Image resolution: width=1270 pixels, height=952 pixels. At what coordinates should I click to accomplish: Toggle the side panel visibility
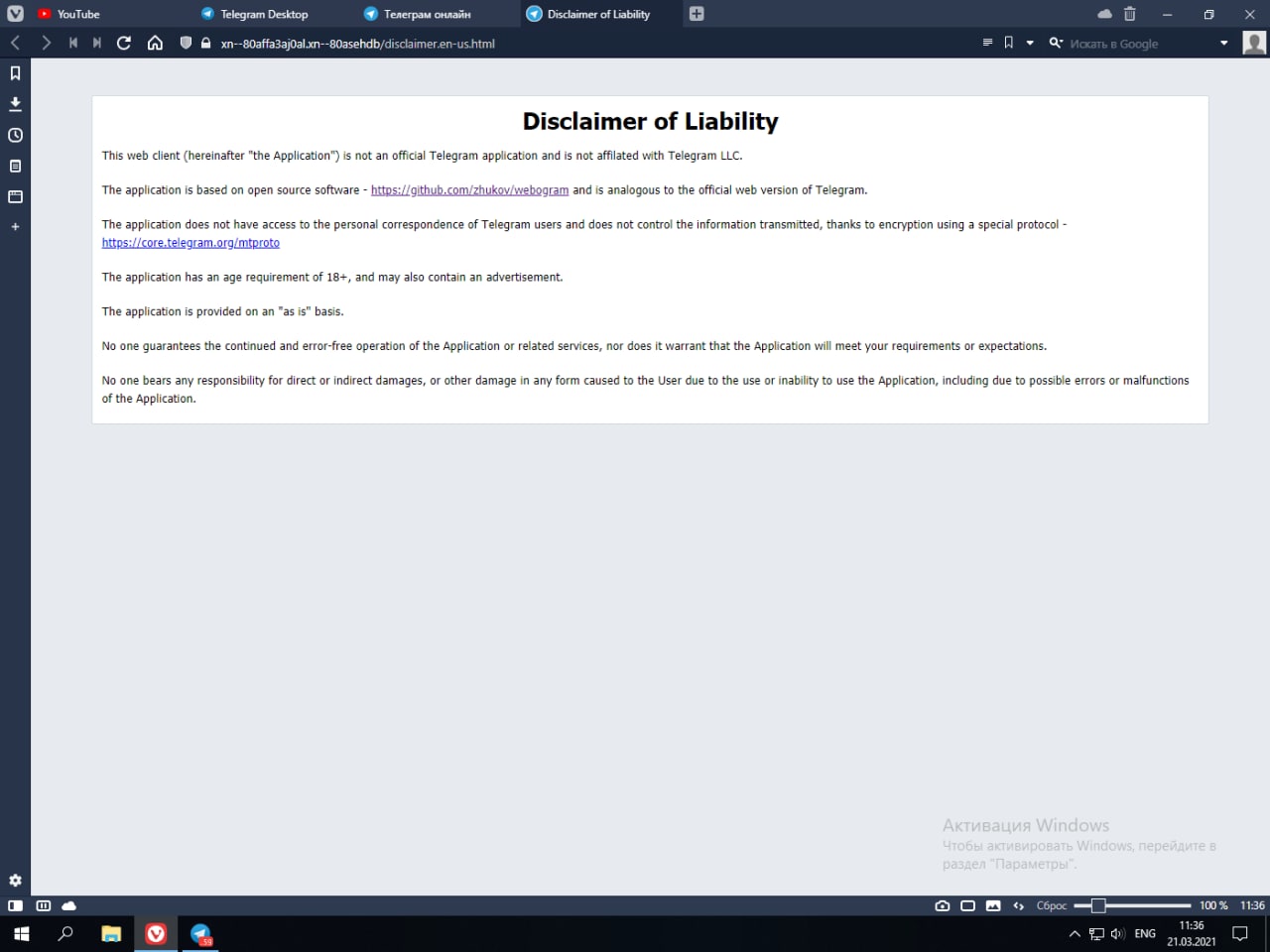coord(15,905)
